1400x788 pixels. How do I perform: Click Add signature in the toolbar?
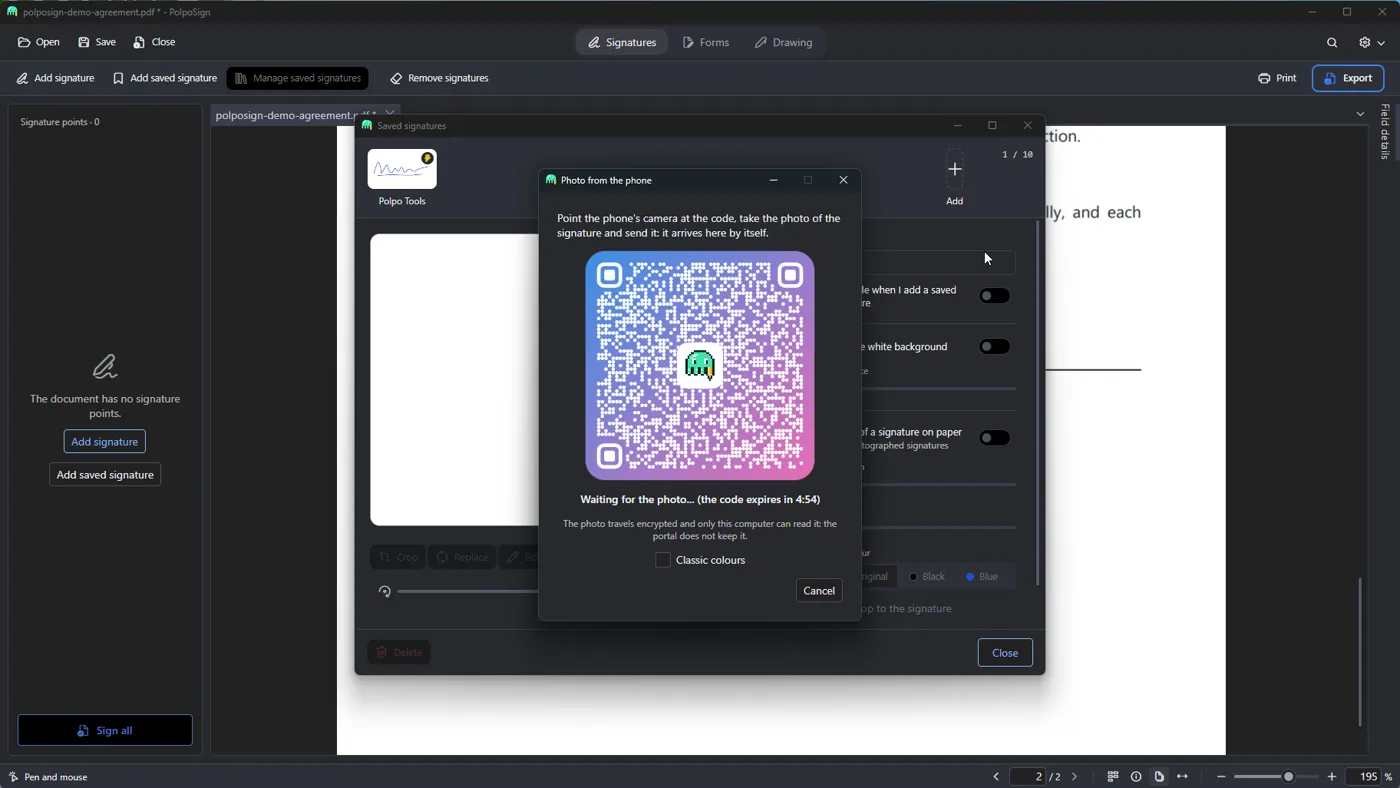(x=56, y=78)
